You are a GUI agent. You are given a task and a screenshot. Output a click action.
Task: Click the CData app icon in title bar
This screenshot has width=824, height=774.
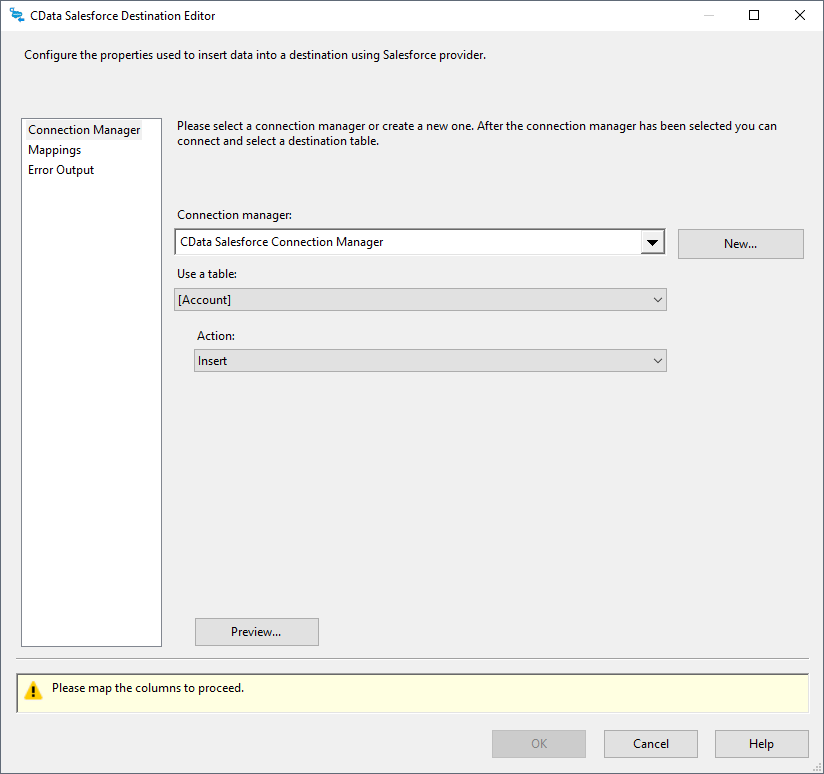coord(16,15)
